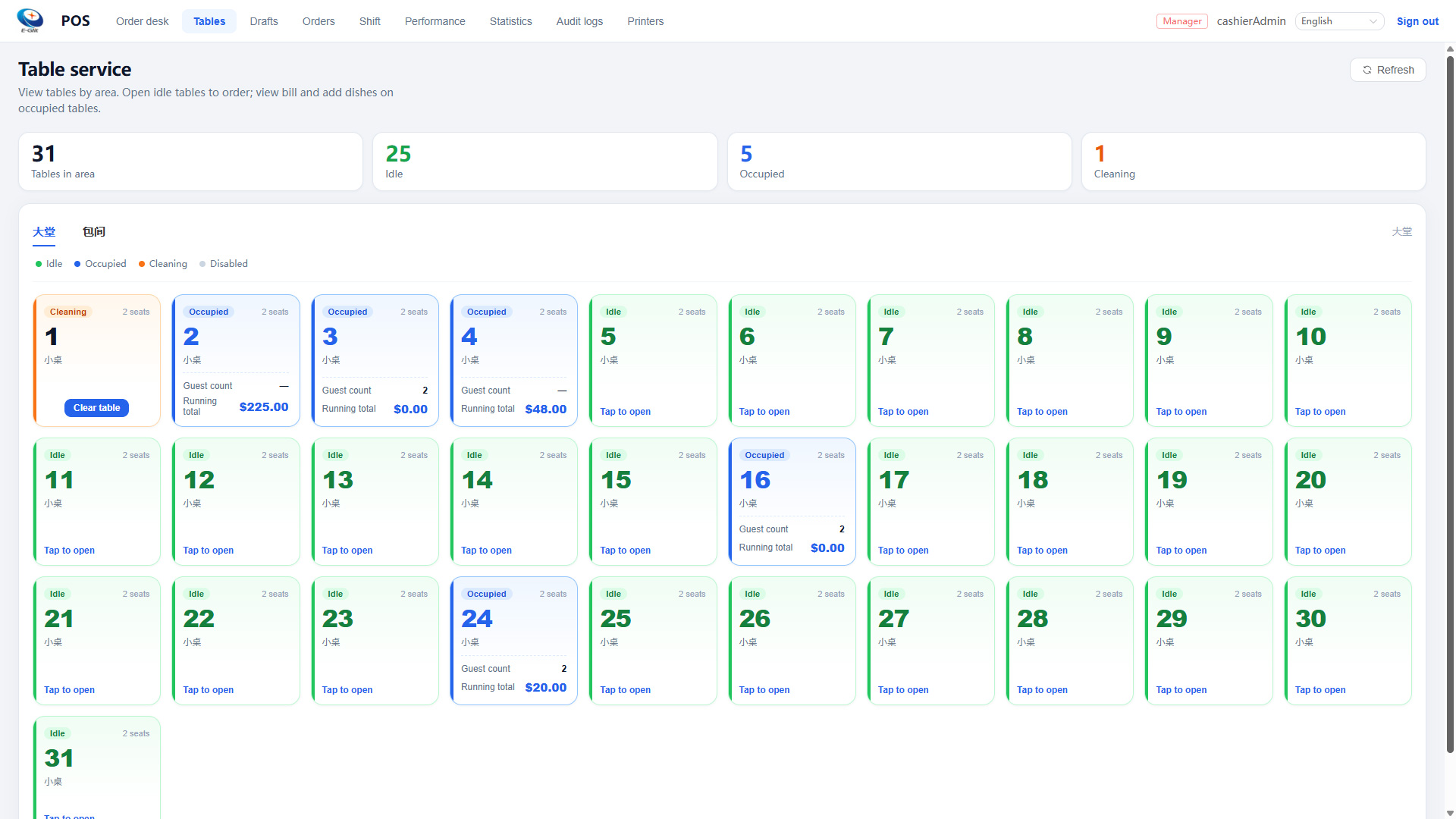The image size is (1456, 819).
Task: Open occupied table 2 card
Action: pyautogui.click(x=237, y=361)
